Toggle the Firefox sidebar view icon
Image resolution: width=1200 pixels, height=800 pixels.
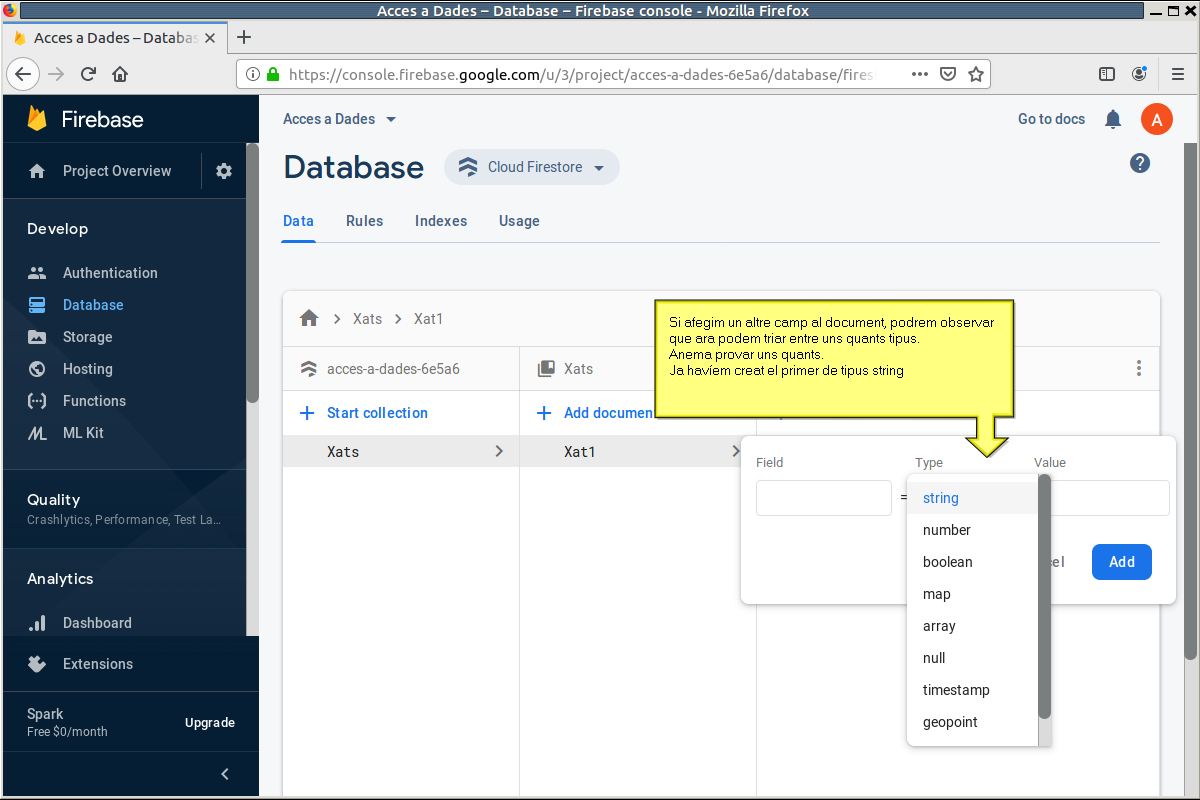click(1107, 74)
